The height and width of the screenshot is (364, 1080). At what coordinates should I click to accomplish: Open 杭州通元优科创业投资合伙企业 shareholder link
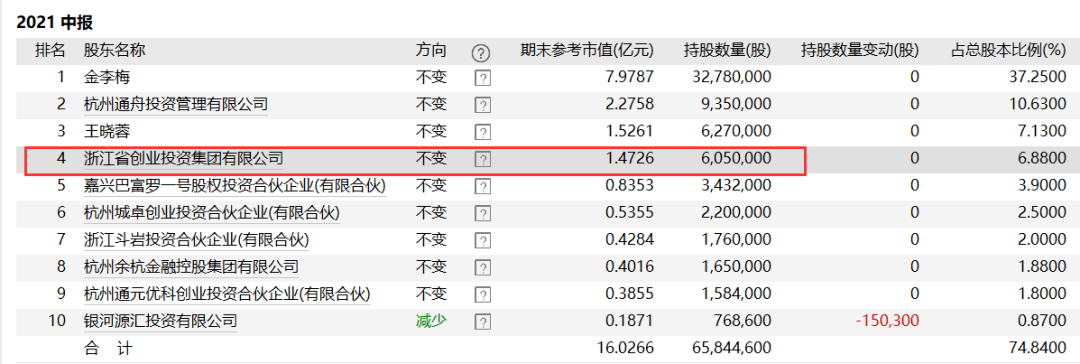pyautogui.click(x=227, y=294)
